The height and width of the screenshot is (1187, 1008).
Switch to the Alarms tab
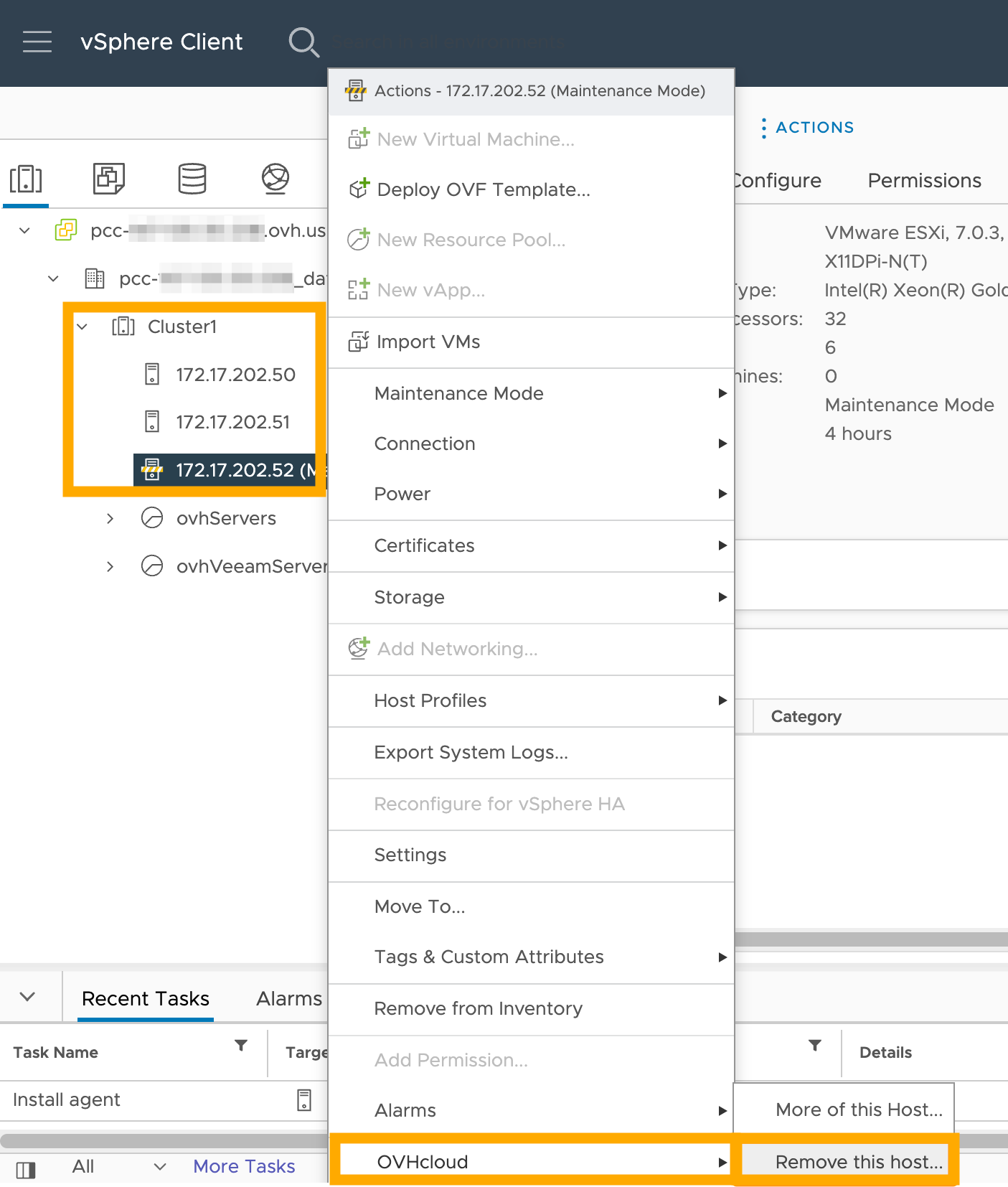289,998
